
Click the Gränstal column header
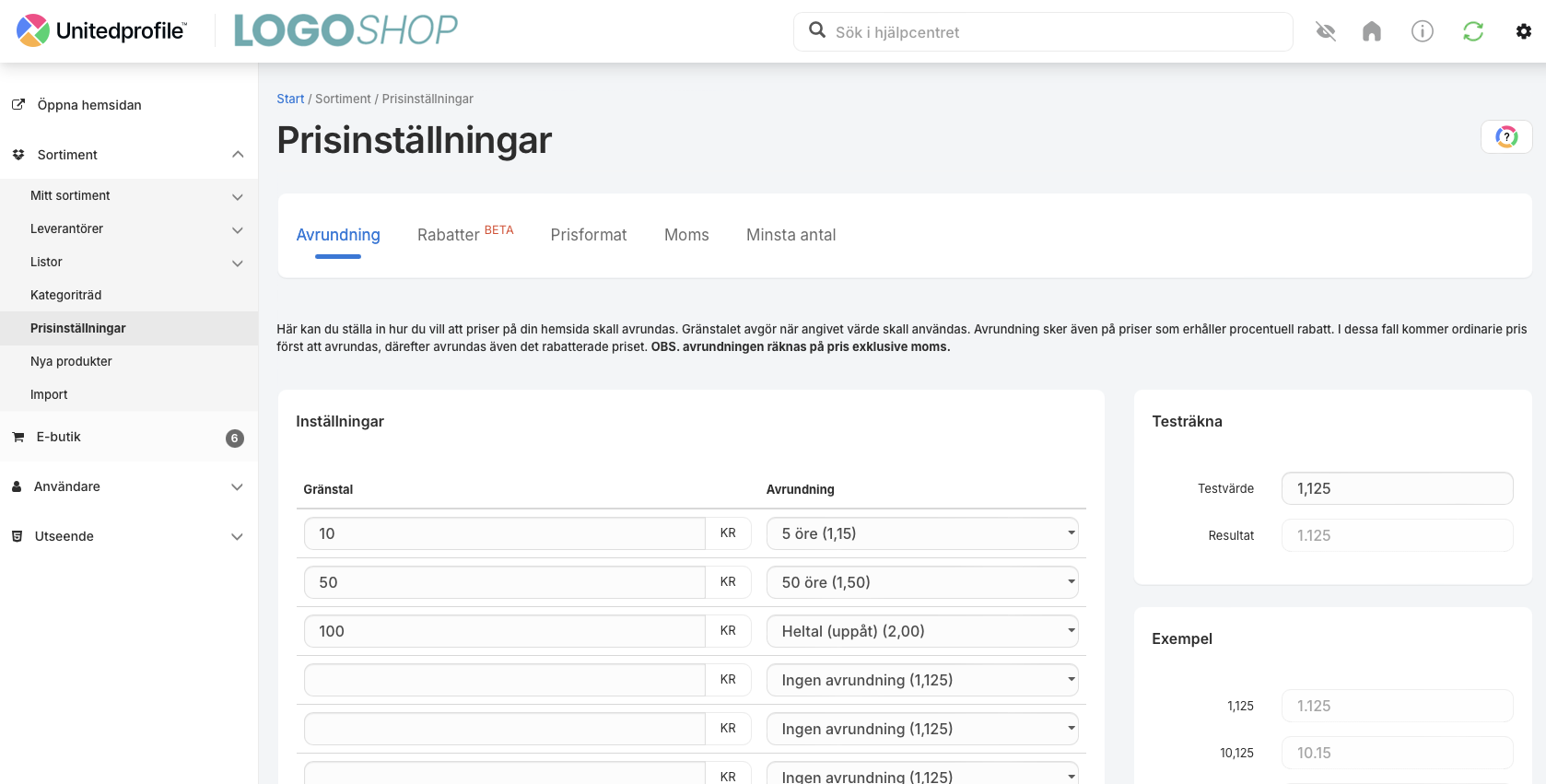[x=328, y=489]
